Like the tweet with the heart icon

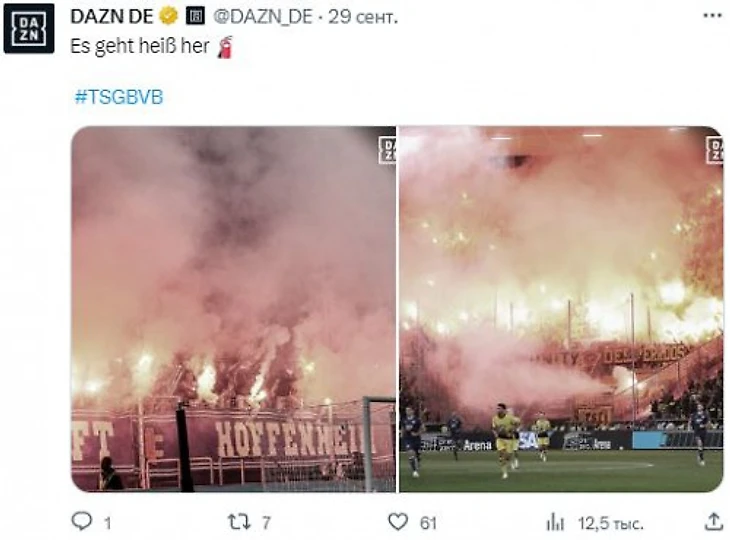pyautogui.click(x=398, y=522)
